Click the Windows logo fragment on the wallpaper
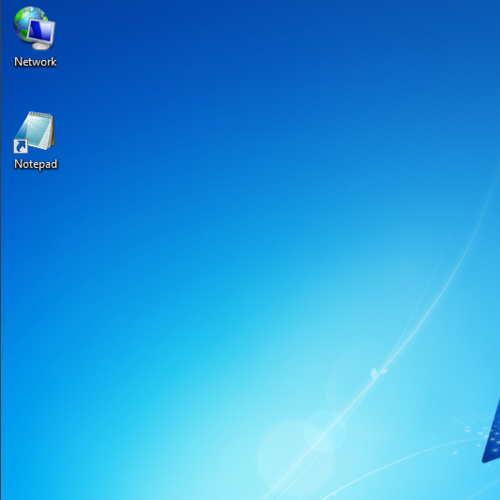This screenshot has width=500, height=500. (x=491, y=430)
